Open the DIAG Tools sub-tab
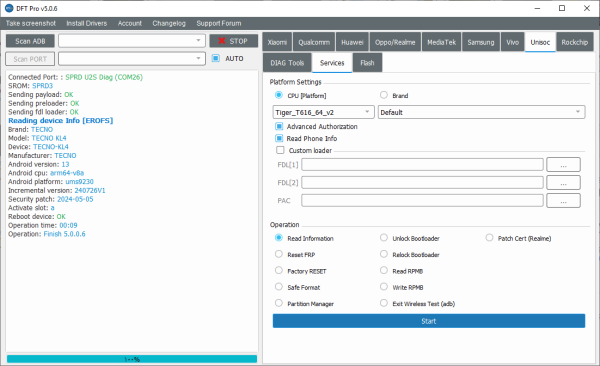Viewport: 600px width, 366px height. click(287, 63)
